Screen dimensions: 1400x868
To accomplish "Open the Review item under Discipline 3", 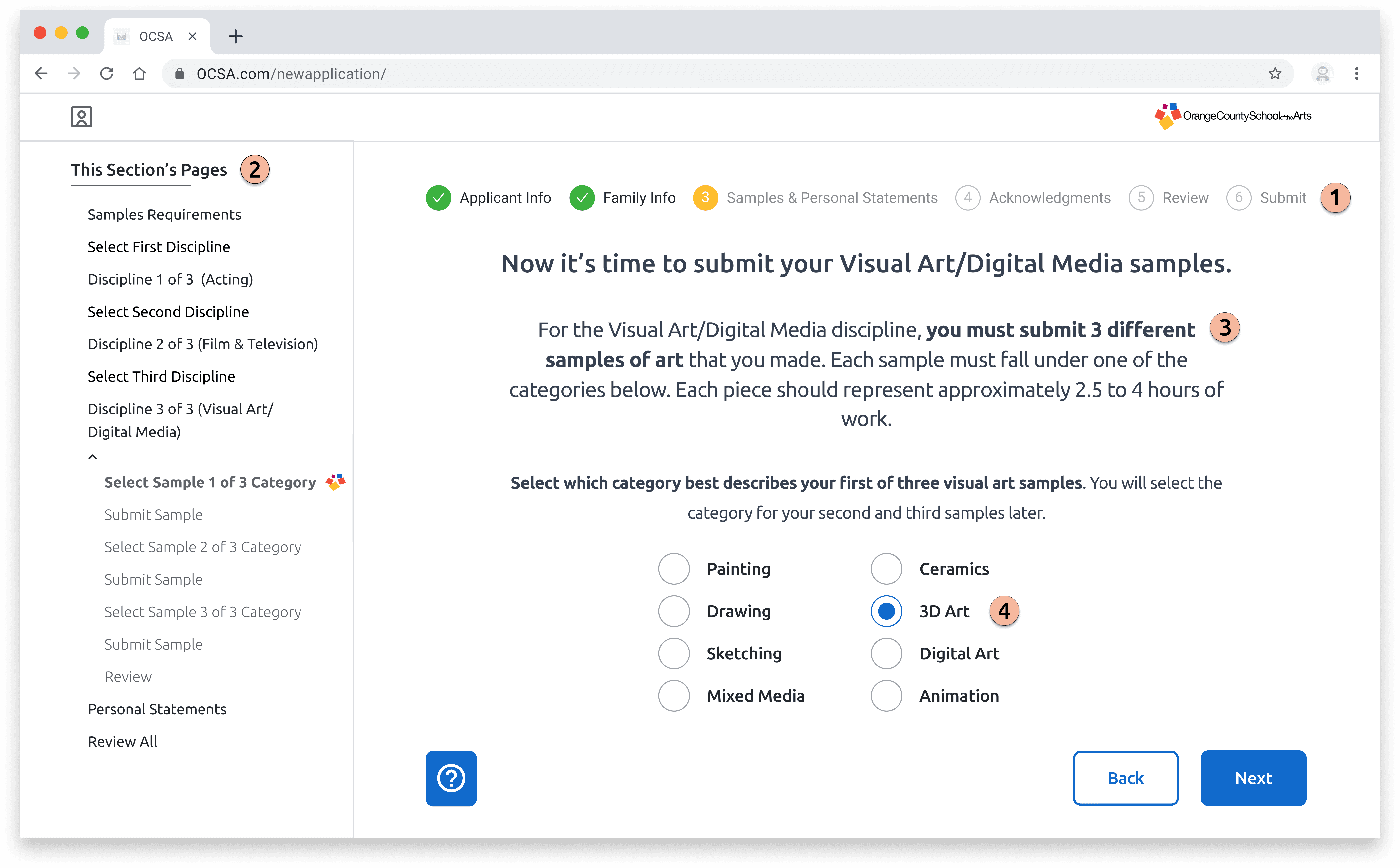I will pos(128,677).
